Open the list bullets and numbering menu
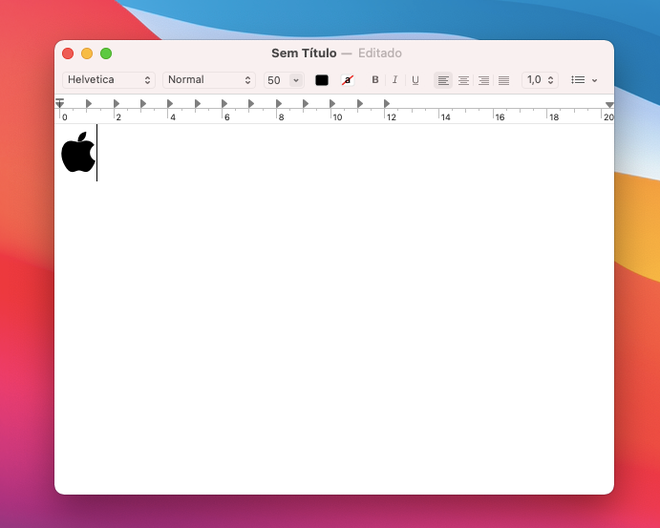Image resolution: width=660 pixels, height=528 pixels. [x=584, y=80]
